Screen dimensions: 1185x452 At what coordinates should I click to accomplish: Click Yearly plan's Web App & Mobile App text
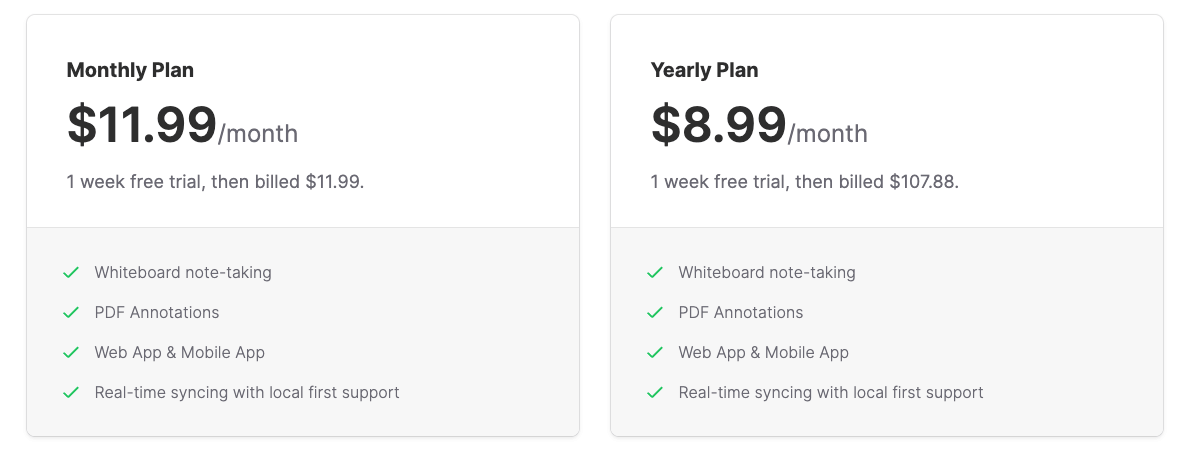click(763, 352)
